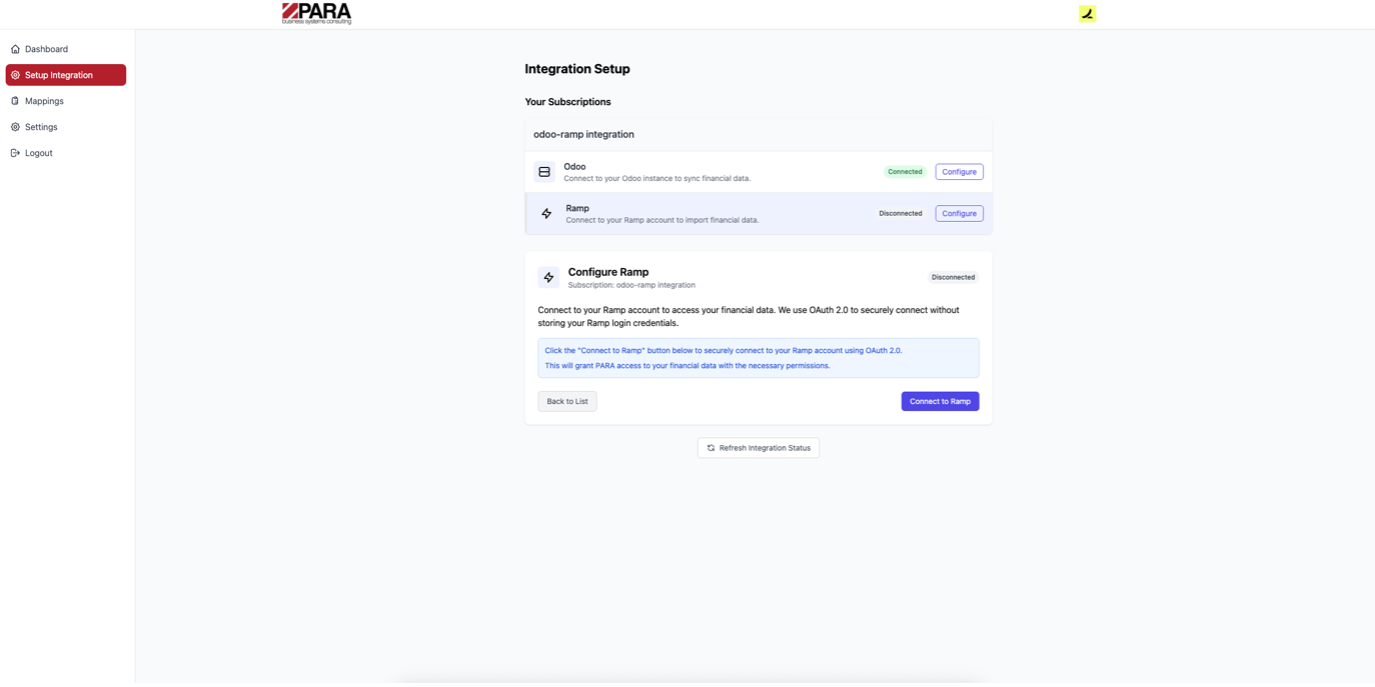Click the Odoo Connected status badge

(x=905, y=172)
